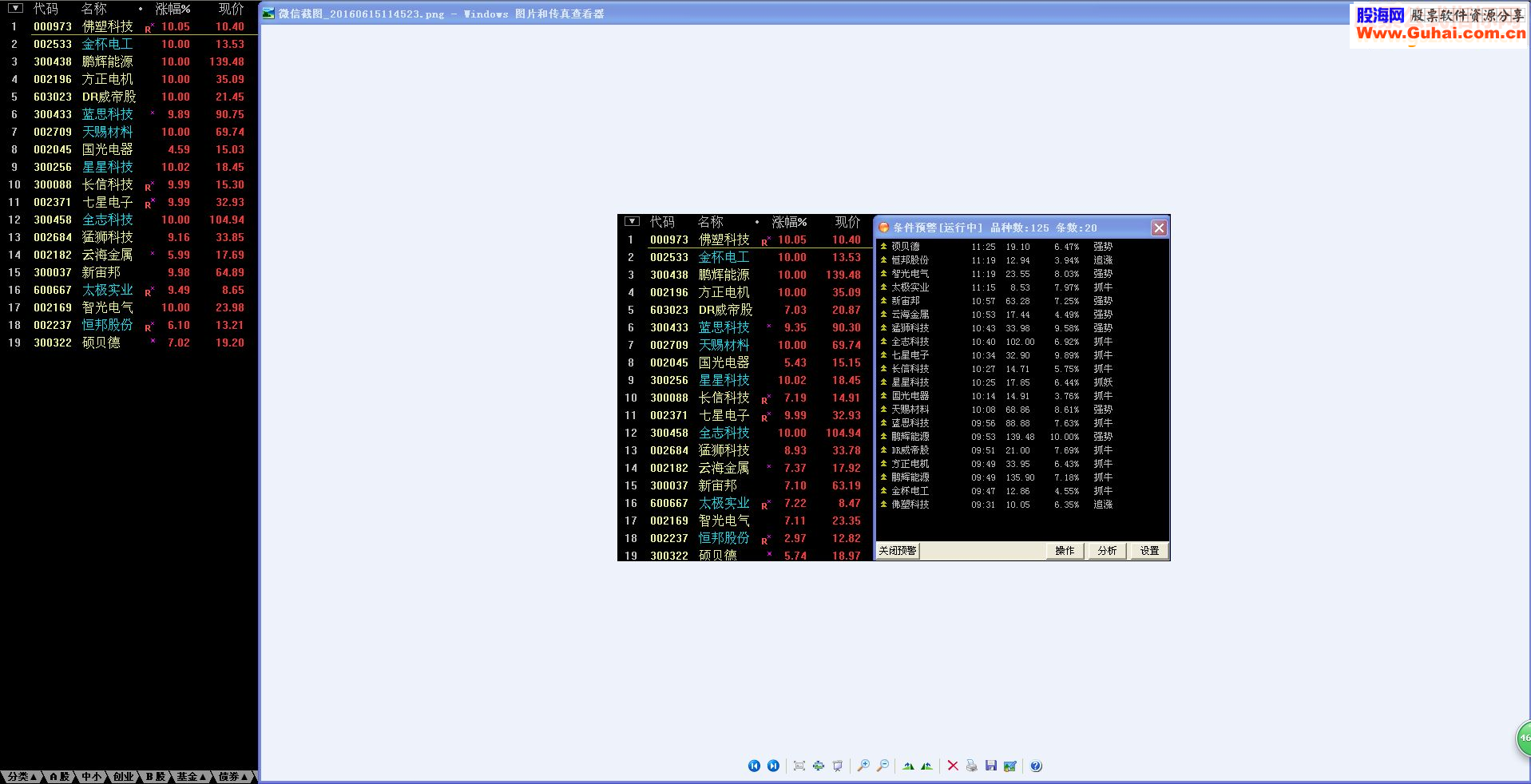Image resolution: width=1531 pixels, height=784 pixels.
Task: Select stock row 300438 鹏辉能源
Action: tap(129, 61)
